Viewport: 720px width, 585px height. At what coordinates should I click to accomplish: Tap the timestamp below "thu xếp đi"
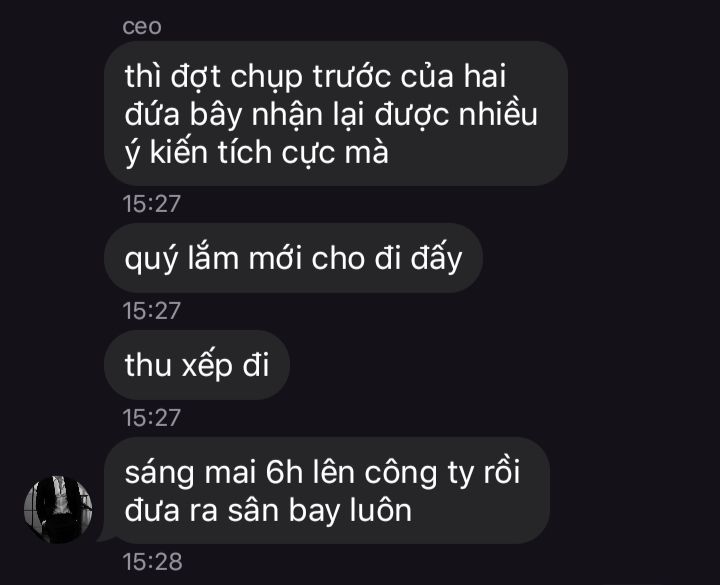152,417
